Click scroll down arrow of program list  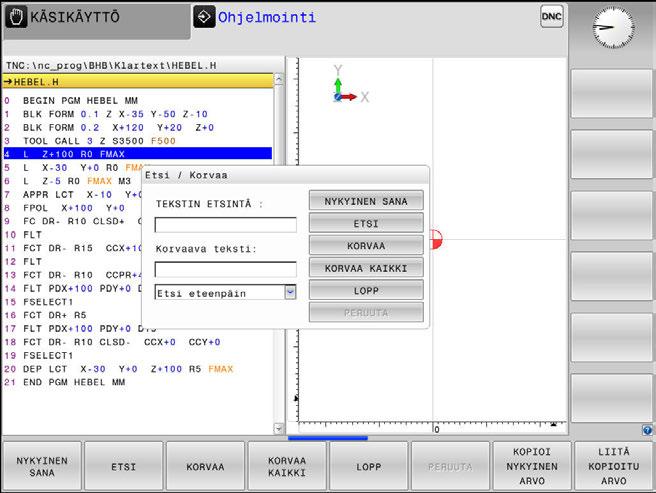(278, 429)
